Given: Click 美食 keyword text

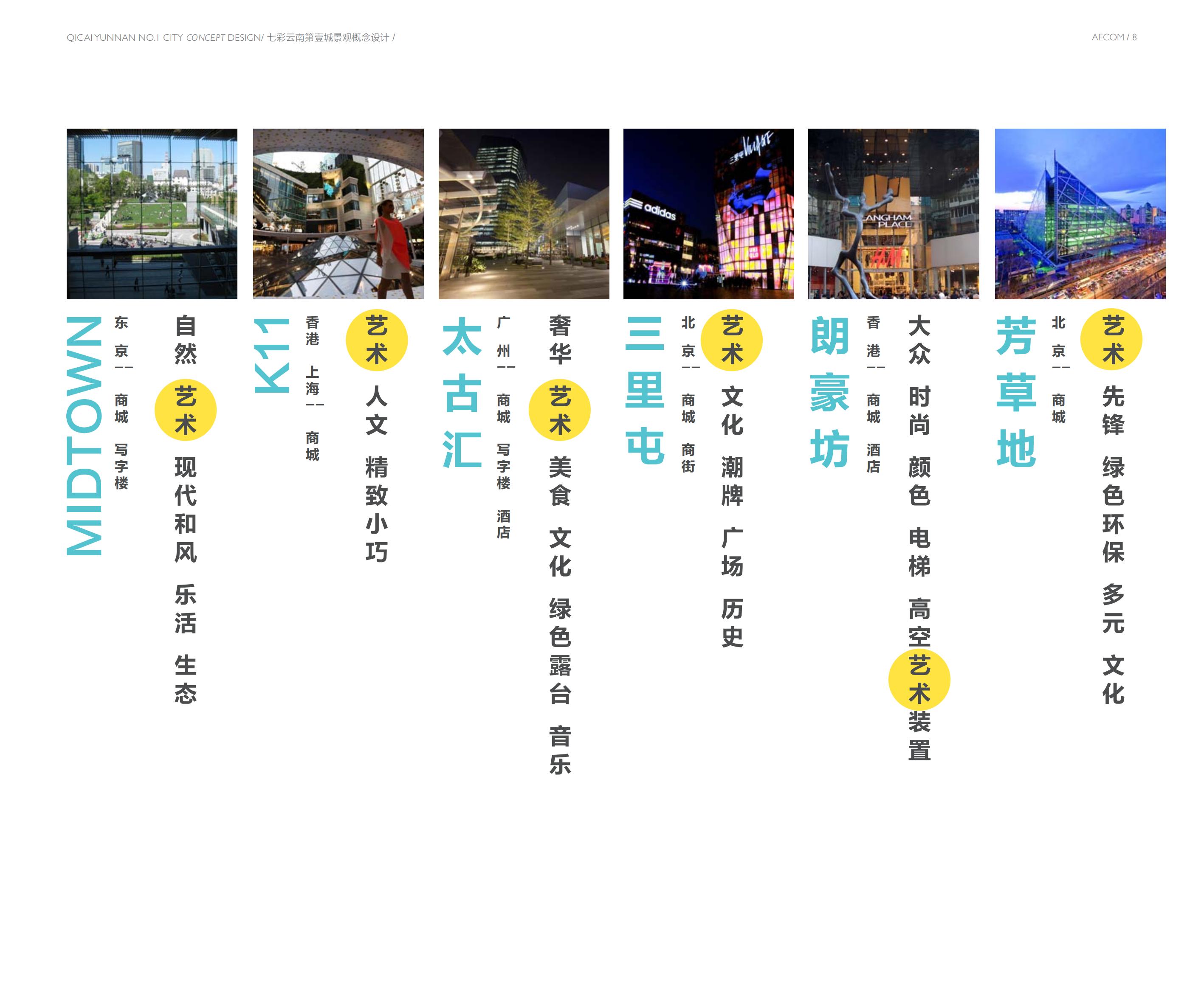Looking at the screenshot, I should point(560,481).
